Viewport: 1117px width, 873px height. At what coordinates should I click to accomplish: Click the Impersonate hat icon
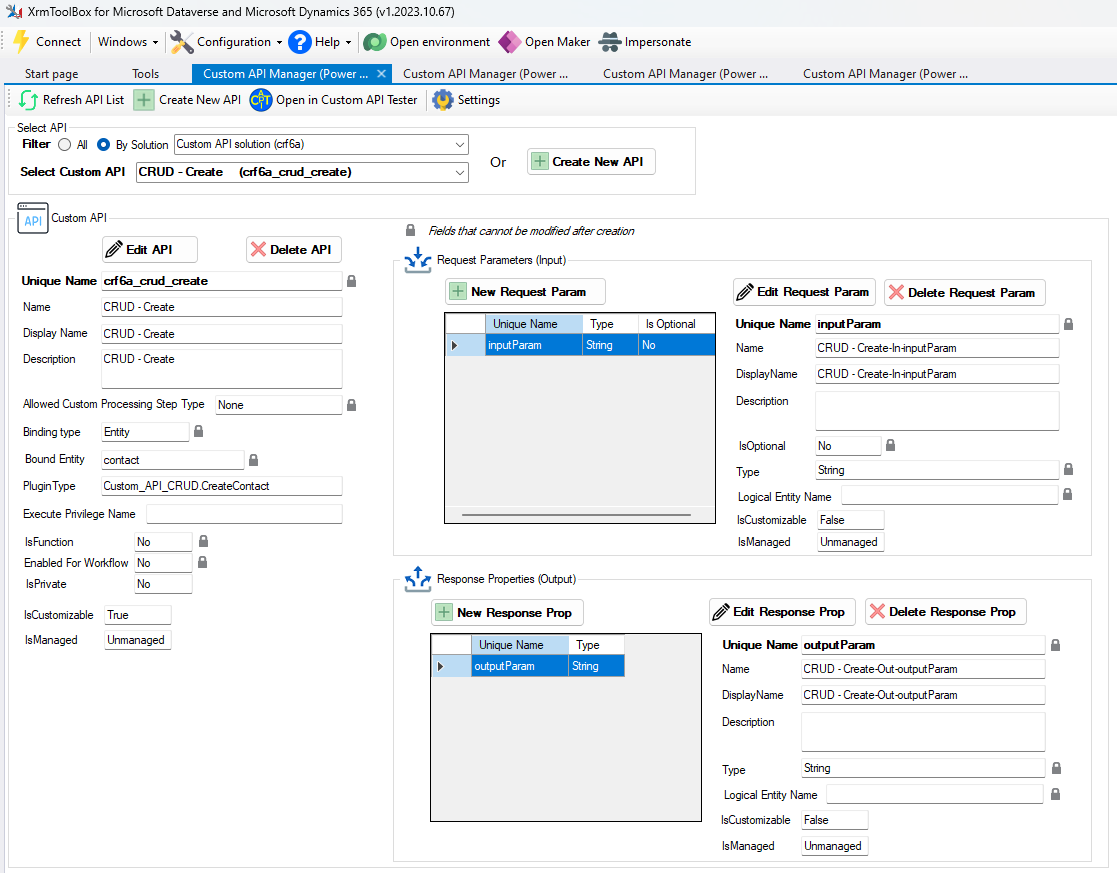click(610, 42)
